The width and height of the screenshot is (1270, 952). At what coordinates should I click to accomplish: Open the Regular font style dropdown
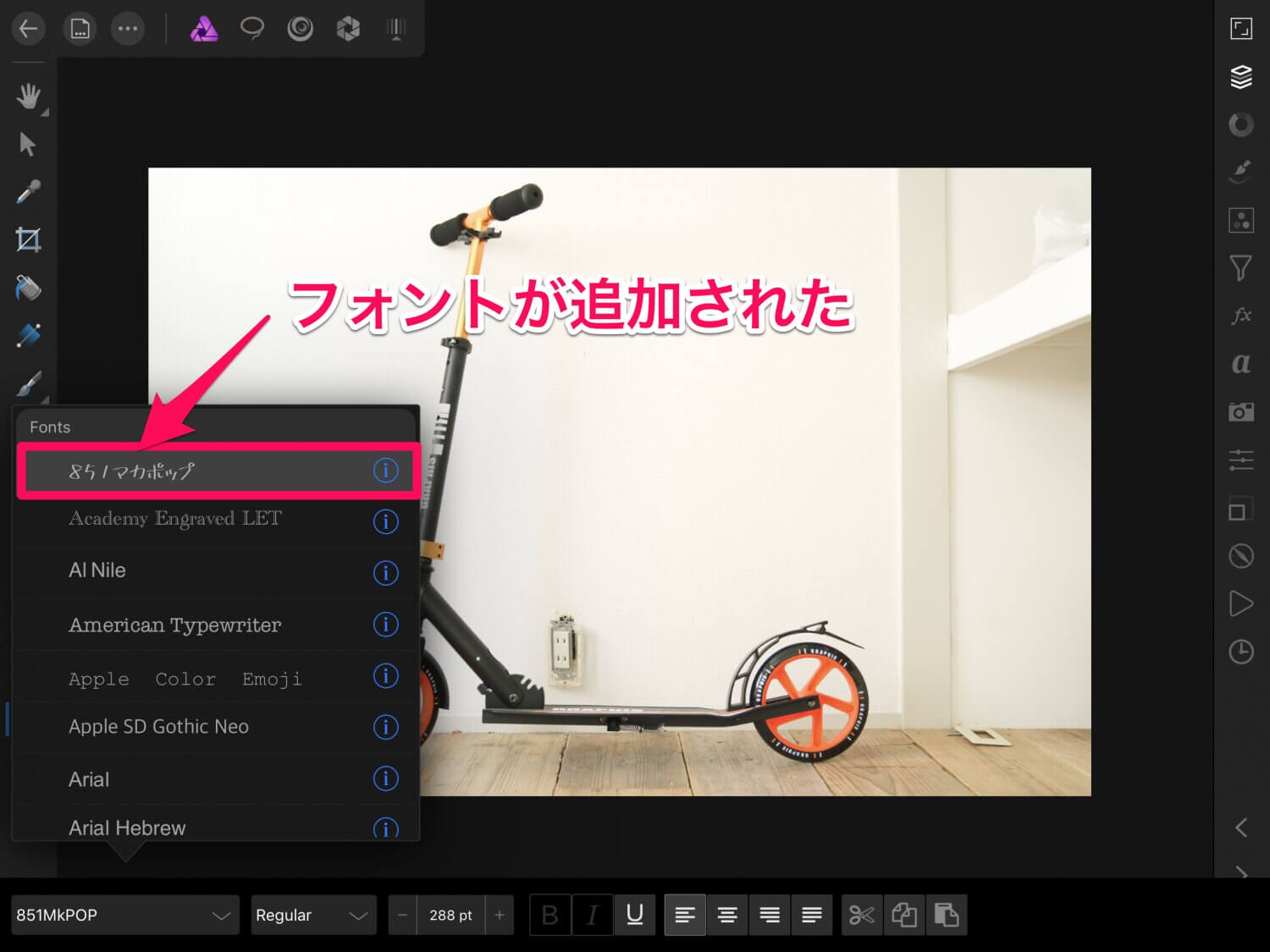click(312, 915)
